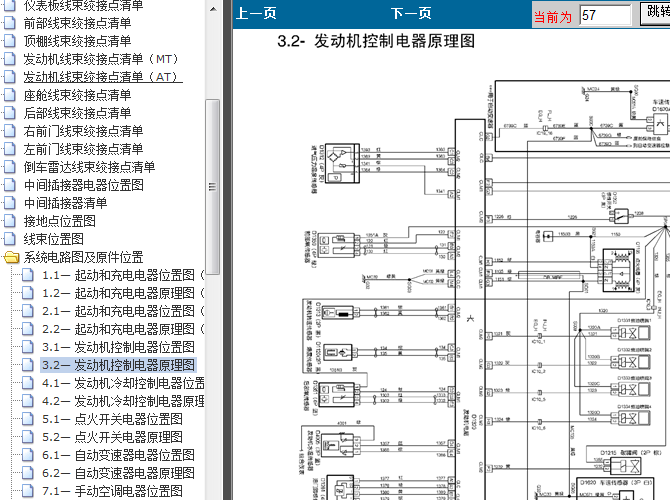This screenshot has height=500, width=670.
Task: Click the tree panel scroll-up arrow
Action: [213, 9]
